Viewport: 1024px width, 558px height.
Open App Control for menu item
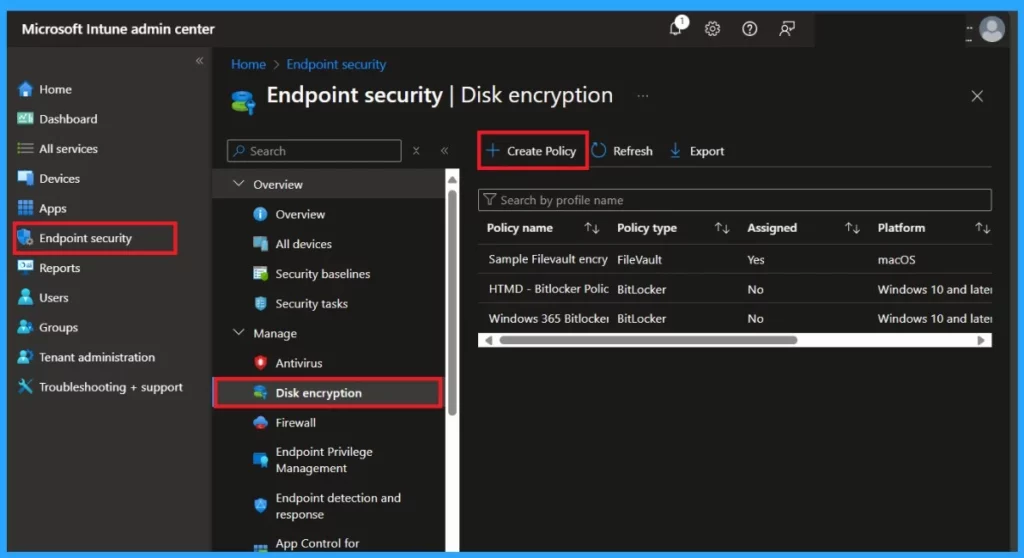317,543
